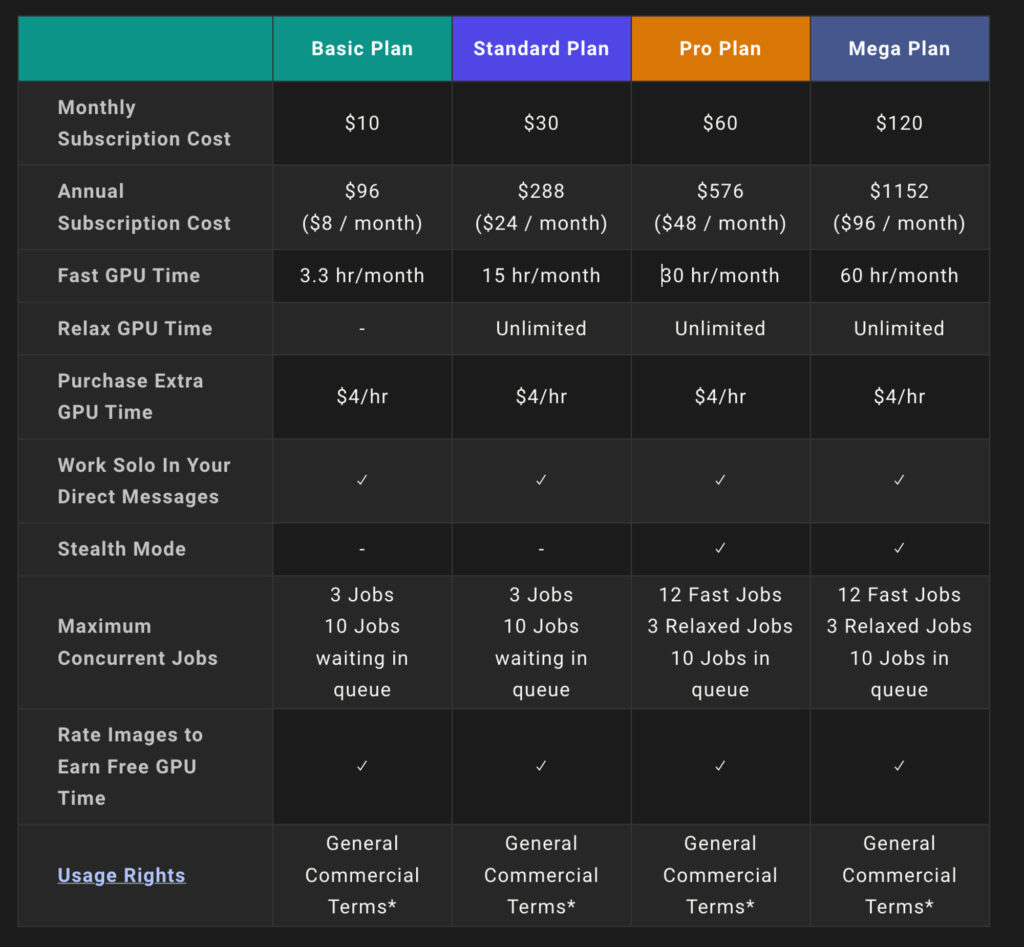The width and height of the screenshot is (1024, 947).
Task: Click Mega Plan concurrent jobs cell
Action: pyautogui.click(x=899, y=642)
